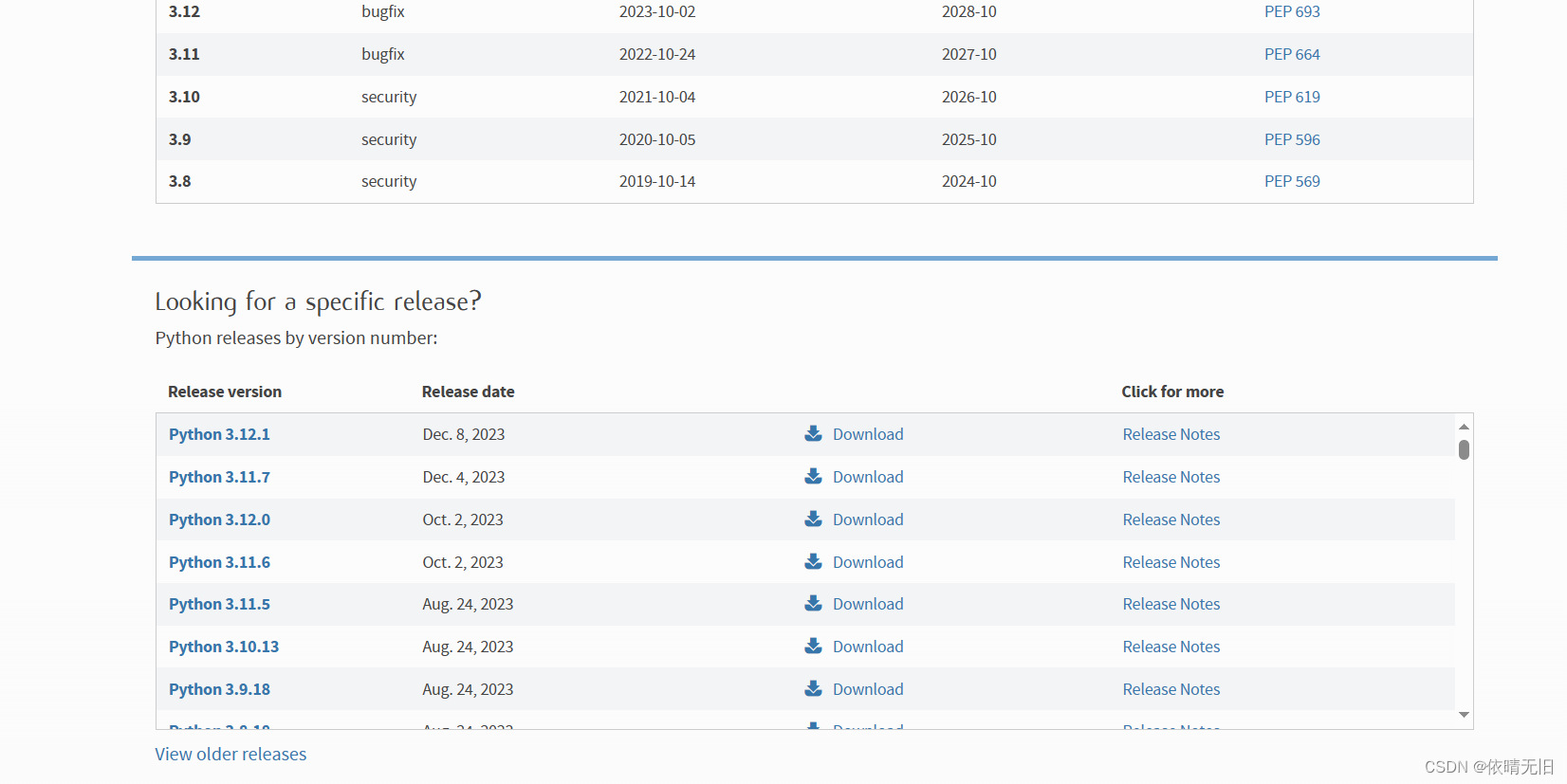Select the Dec. 4, 2023 release date
The width and height of the screenshot is (1567, 784).
tap(464, 477)
